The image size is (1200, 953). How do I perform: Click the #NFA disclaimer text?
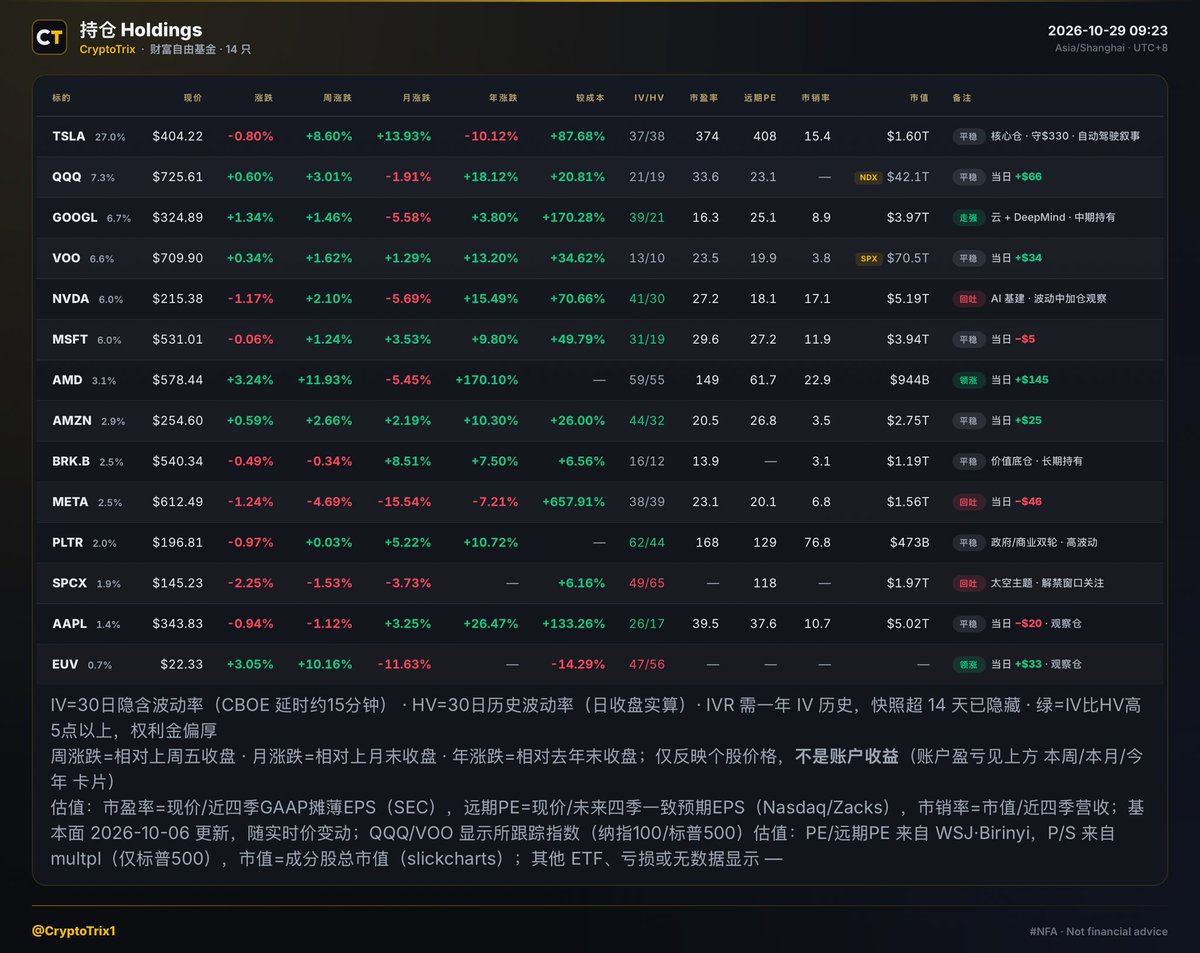tap(1098, 931)
